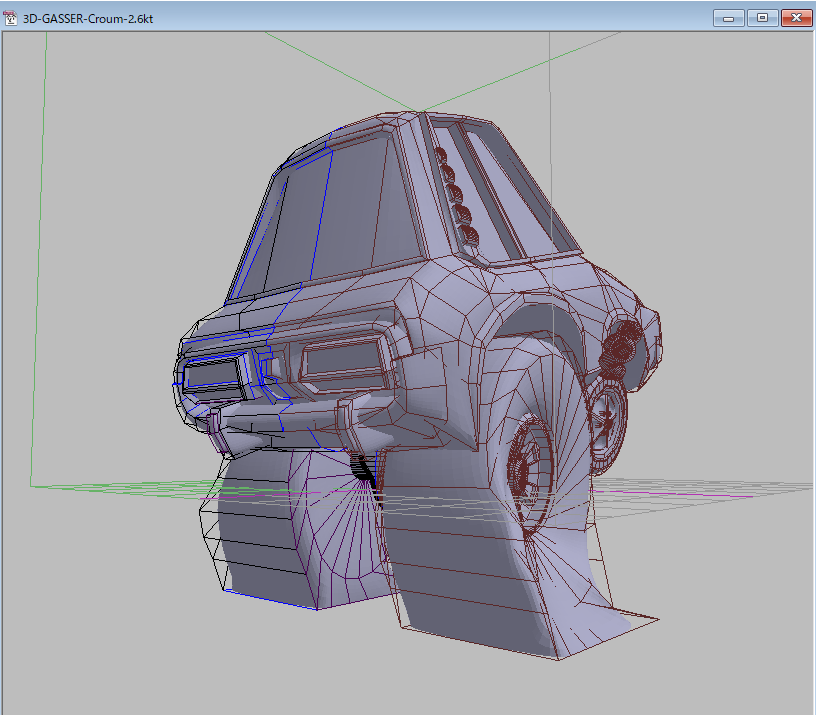Screen dimensions: 816x715
Task: Click the application icon in the title bar
Action: tap(12, 18)
